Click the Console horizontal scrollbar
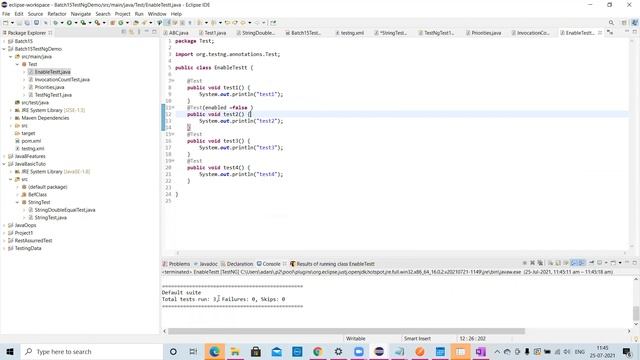Screen dimensions: 640x360 [346, 331]
